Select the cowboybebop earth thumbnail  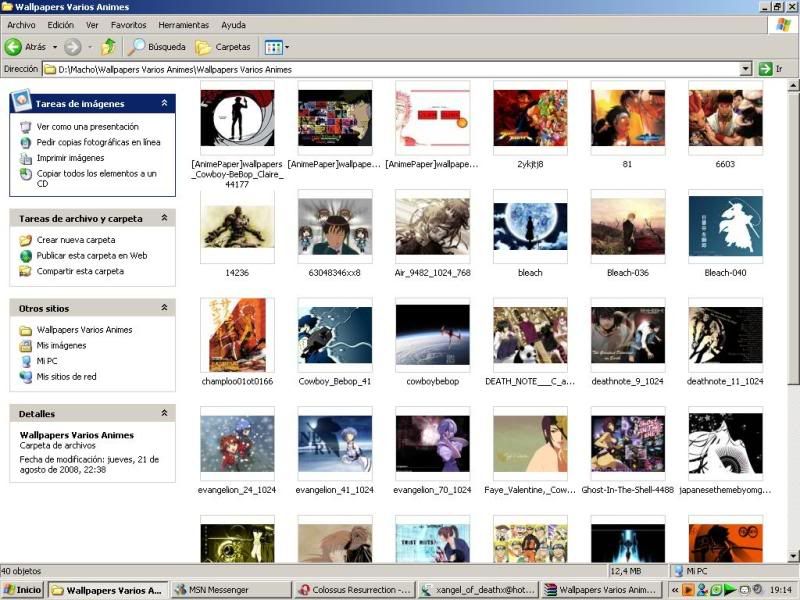tap(433, 335)
